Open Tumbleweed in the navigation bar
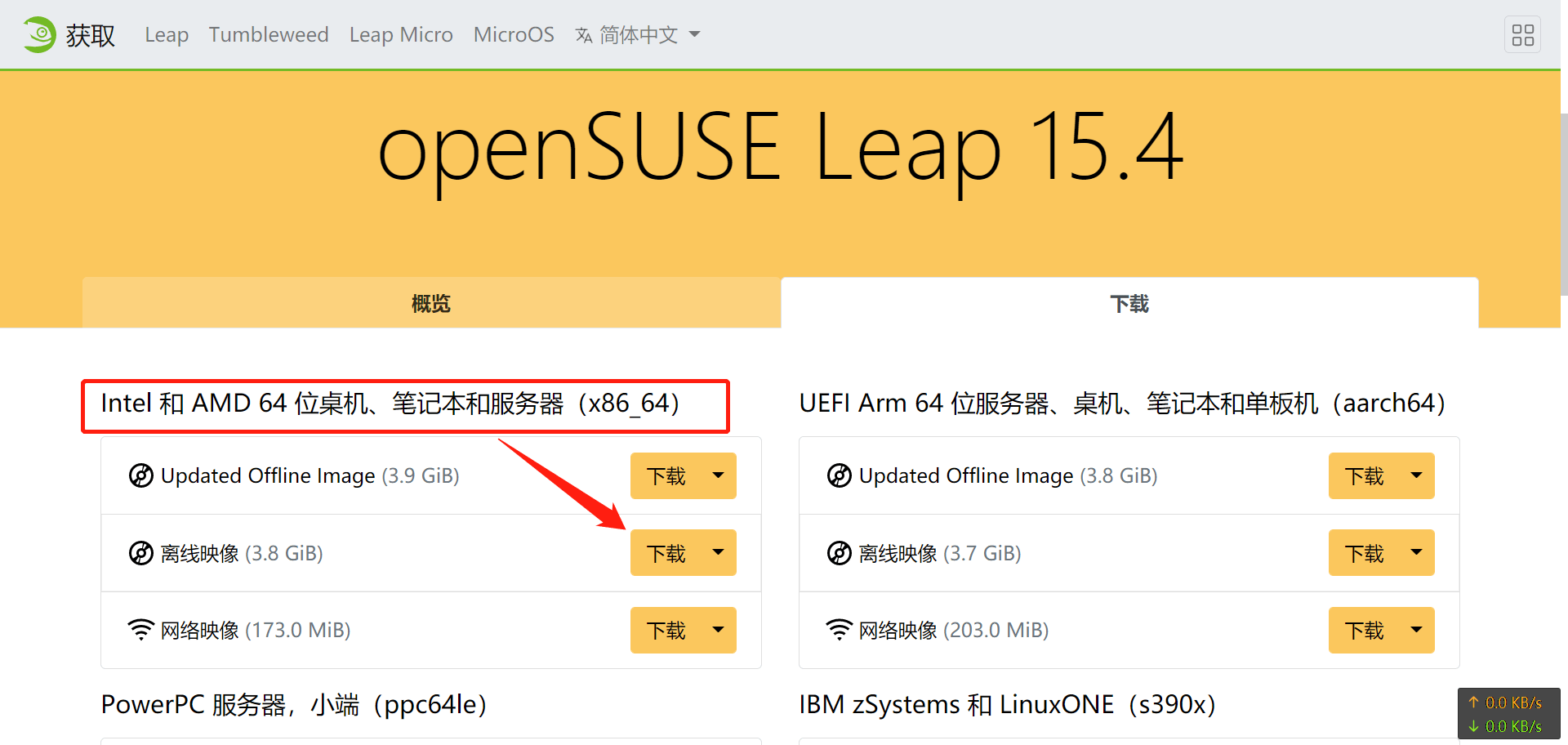 point(269,35)
